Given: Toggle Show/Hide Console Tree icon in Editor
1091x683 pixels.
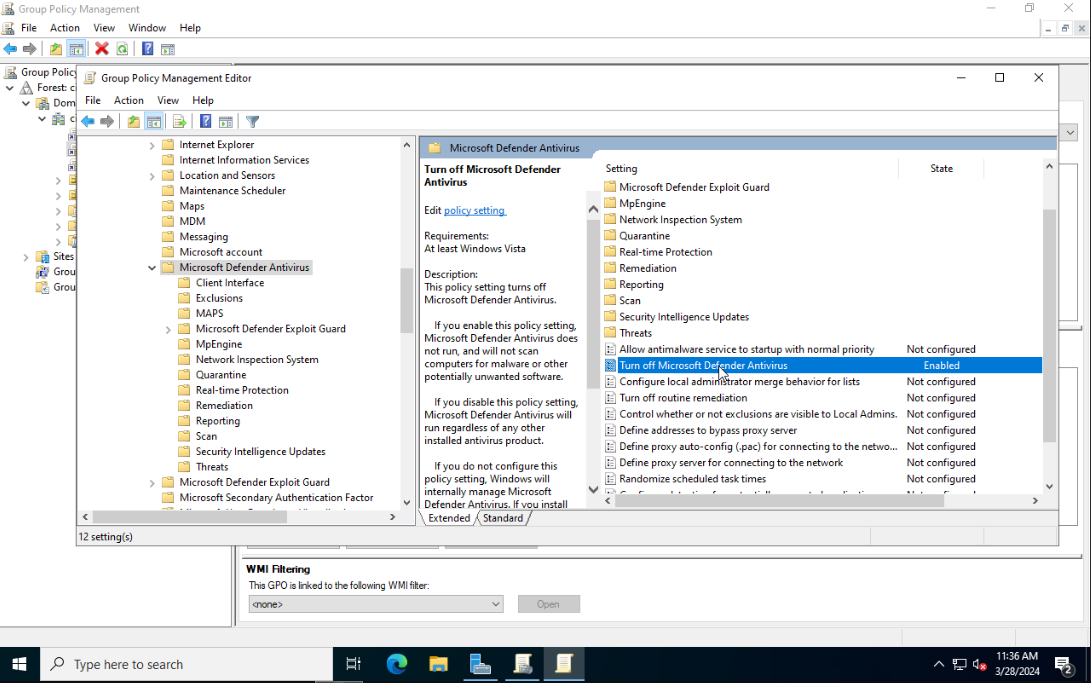Looking at the screenshot, I should (x=154, y=122).
